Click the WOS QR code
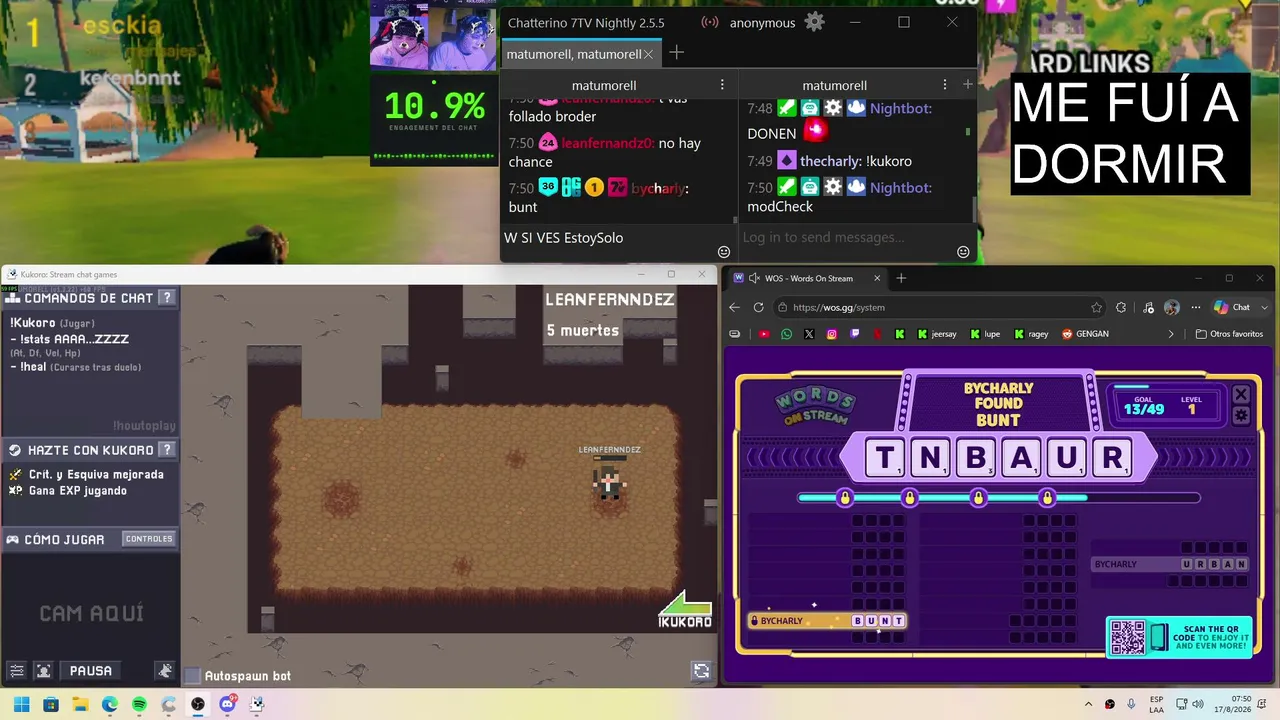 (1127, 637)
